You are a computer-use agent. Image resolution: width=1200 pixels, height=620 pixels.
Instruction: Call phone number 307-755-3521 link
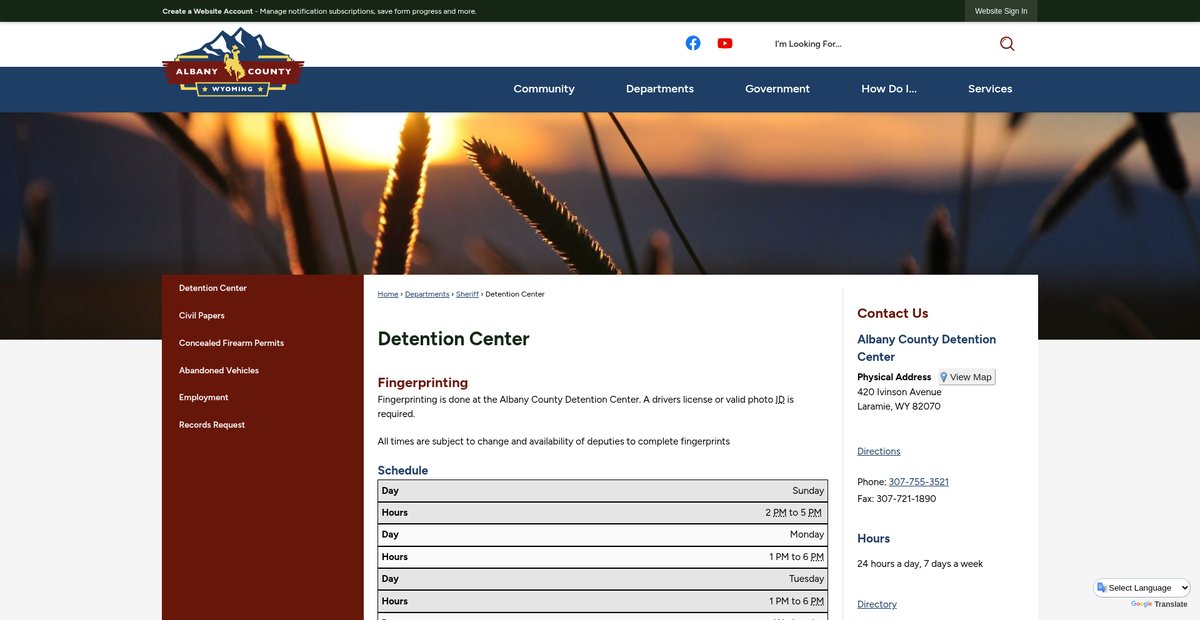(x=919, y=482)
